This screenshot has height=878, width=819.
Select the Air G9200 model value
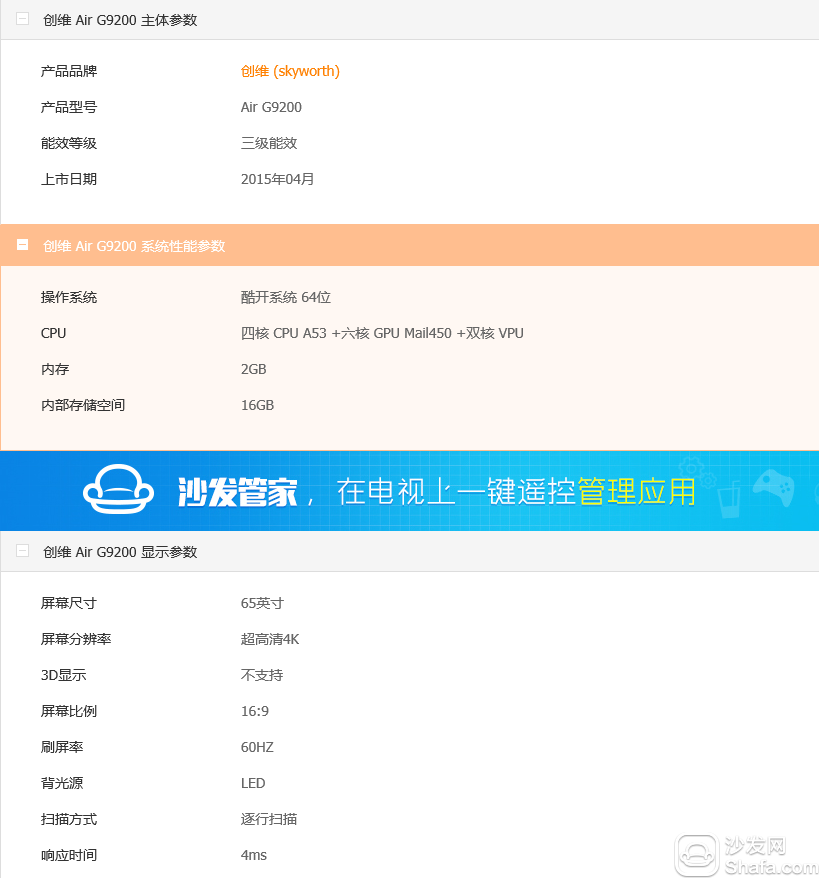(271, 107)
